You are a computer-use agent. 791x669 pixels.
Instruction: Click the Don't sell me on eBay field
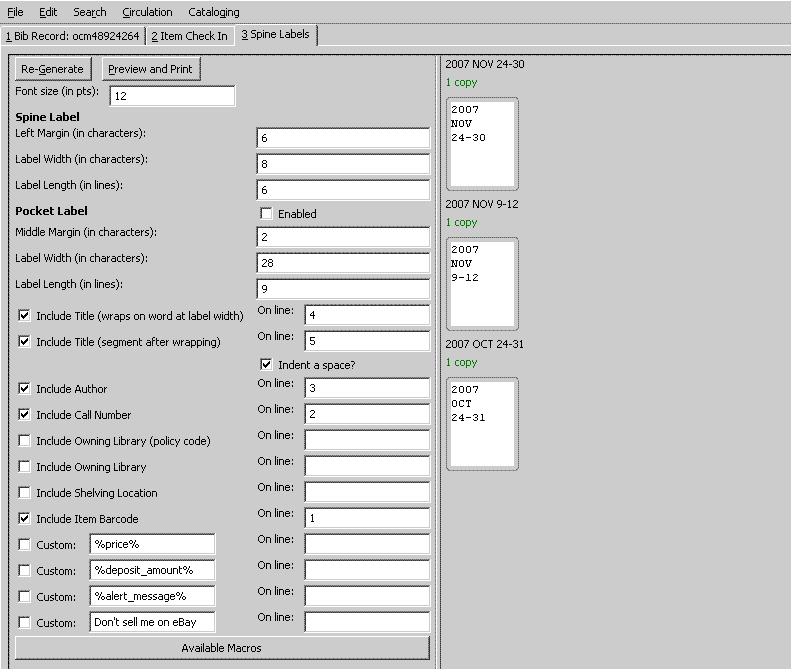tap(152, 622)
